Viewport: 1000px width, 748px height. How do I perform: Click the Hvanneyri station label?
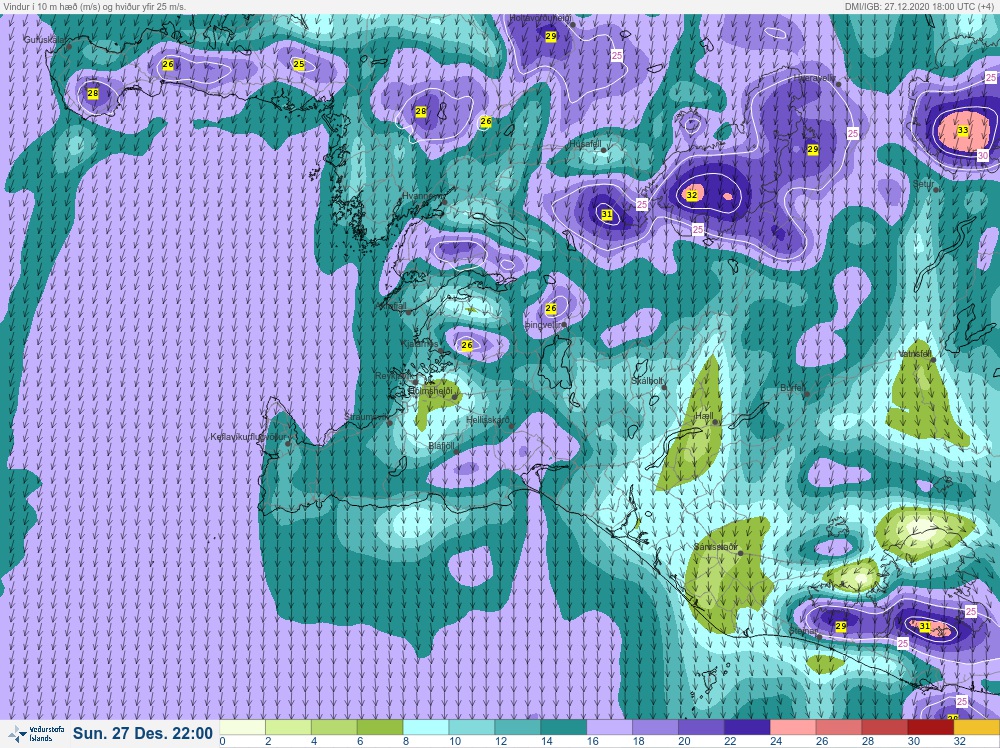point(422,196)
